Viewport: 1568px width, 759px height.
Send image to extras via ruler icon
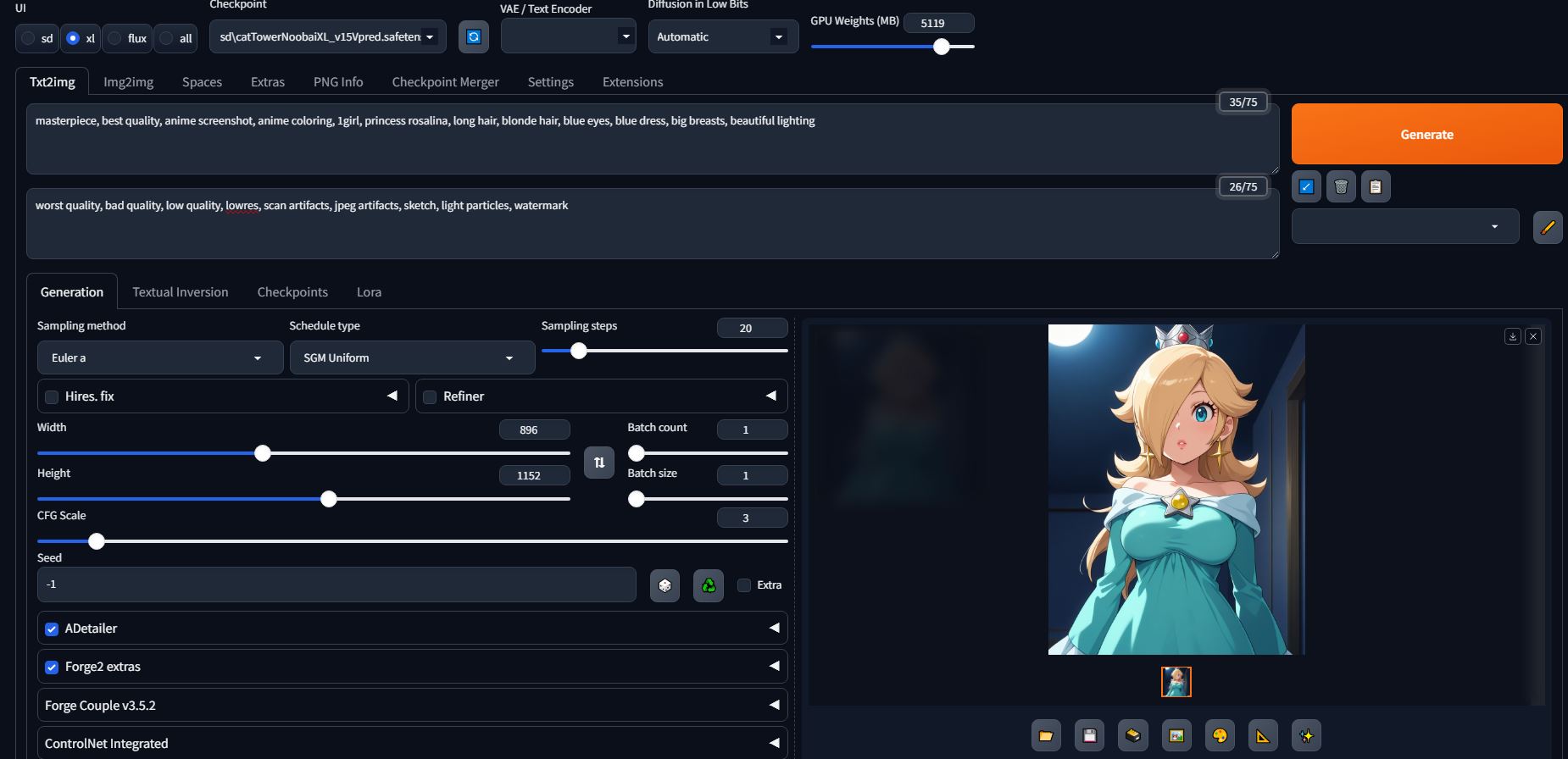[1263, 735]
